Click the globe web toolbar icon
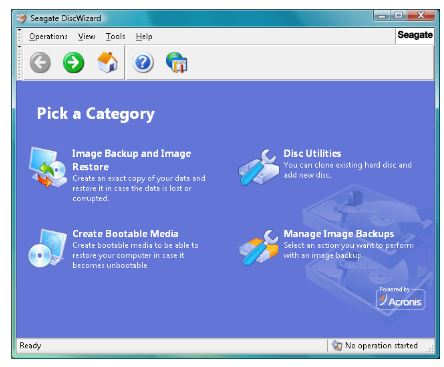The height and width of the screenshot is (367, 444). point(177,62)
